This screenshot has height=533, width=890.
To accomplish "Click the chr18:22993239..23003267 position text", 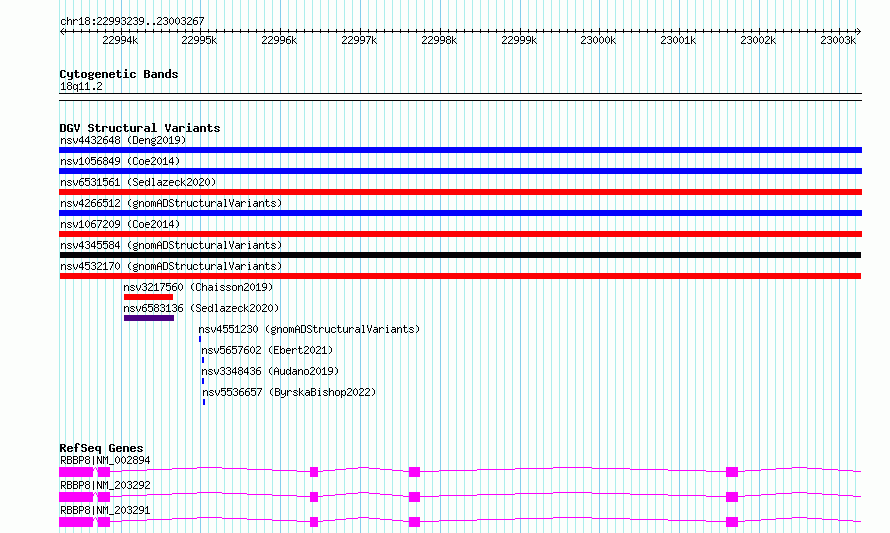I will 132,21.
